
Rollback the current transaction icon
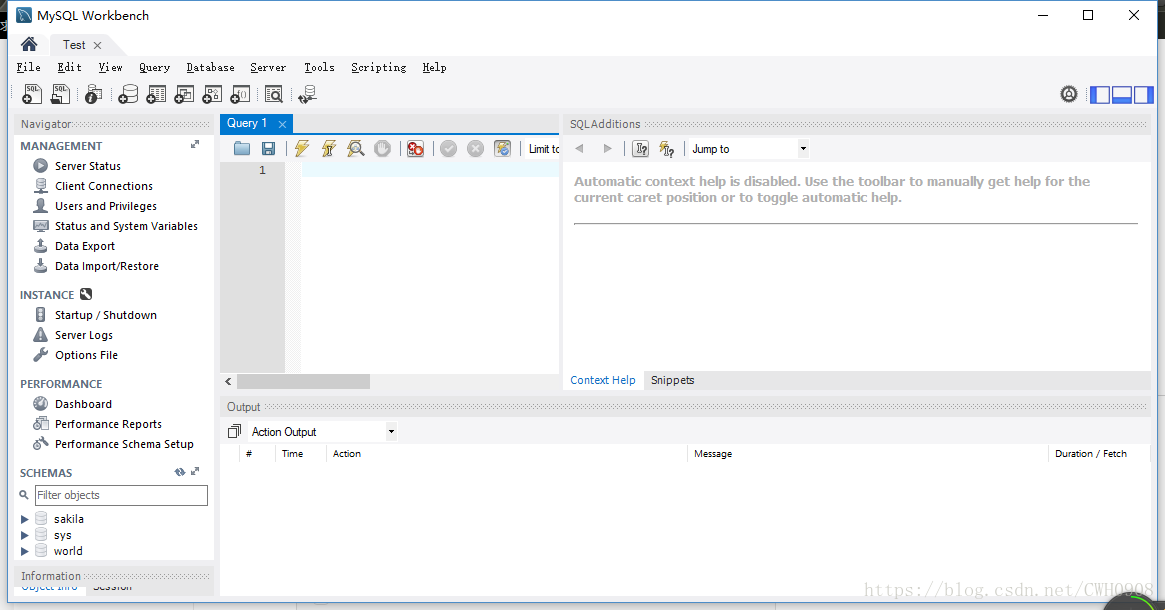tap(476, 149)
